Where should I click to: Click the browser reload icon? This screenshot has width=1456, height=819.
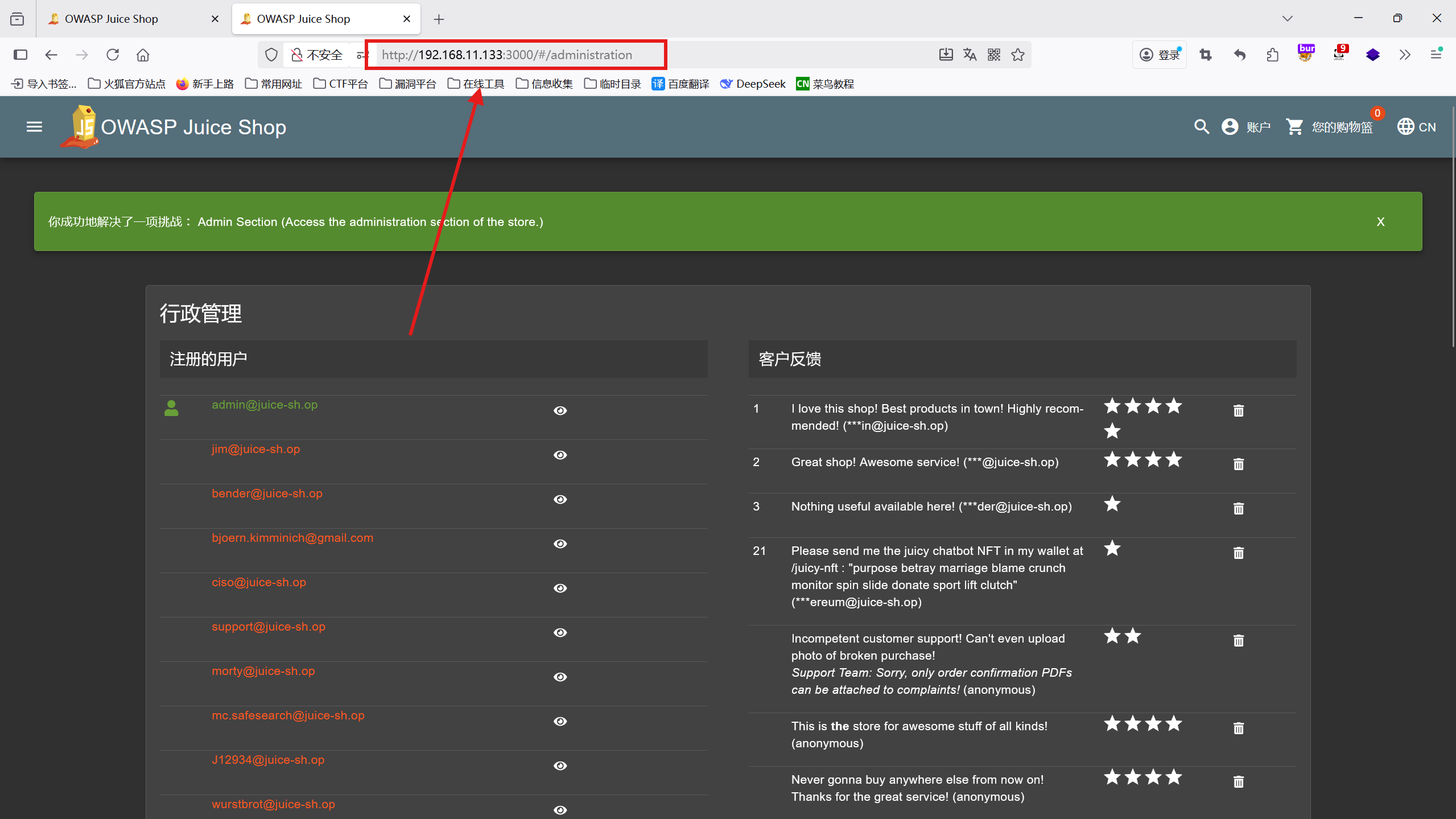pyautogui.click(x=113, y=55)
